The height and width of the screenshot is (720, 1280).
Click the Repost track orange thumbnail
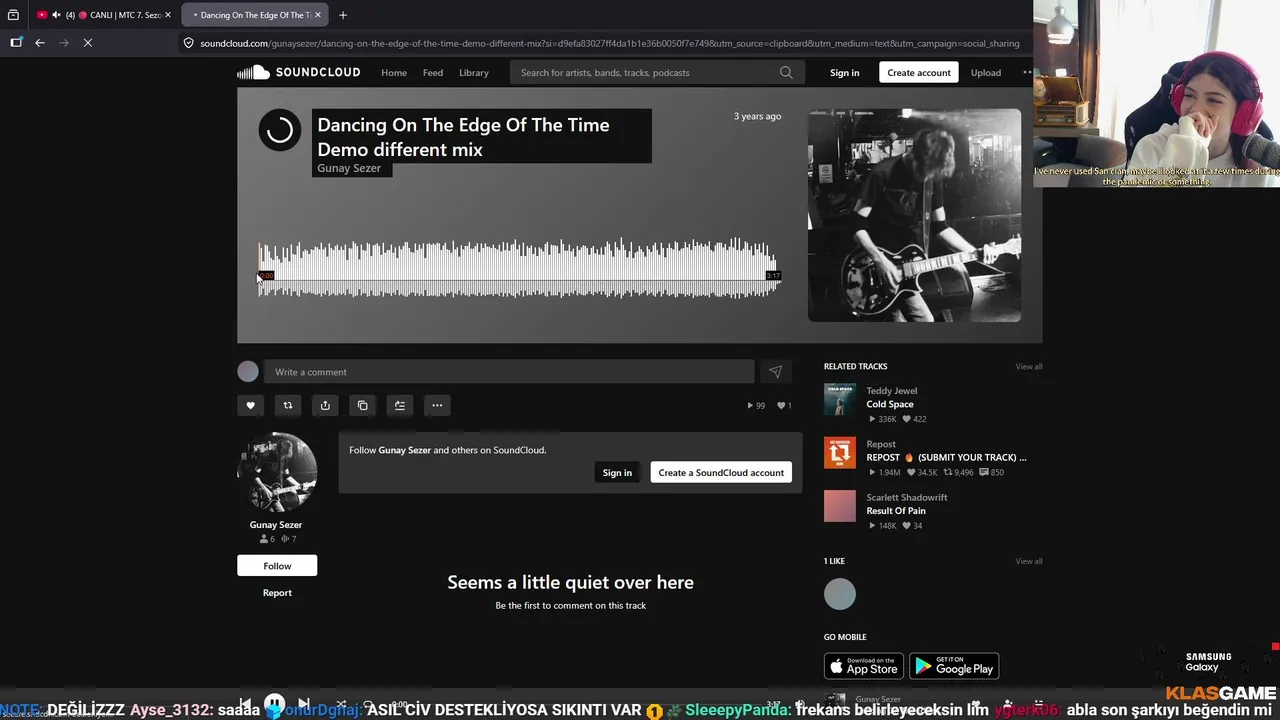pyautogui.click(x=840, y=452)
